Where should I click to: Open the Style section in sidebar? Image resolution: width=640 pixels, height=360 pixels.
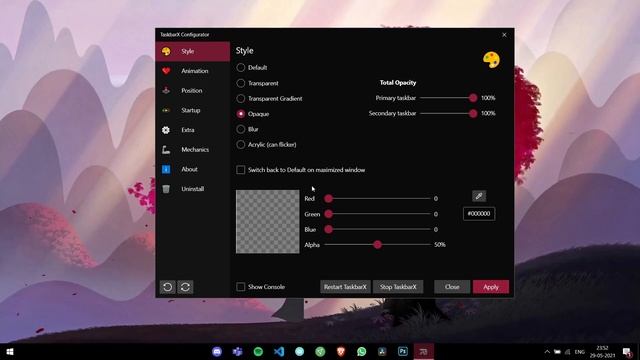pos(192,51)
